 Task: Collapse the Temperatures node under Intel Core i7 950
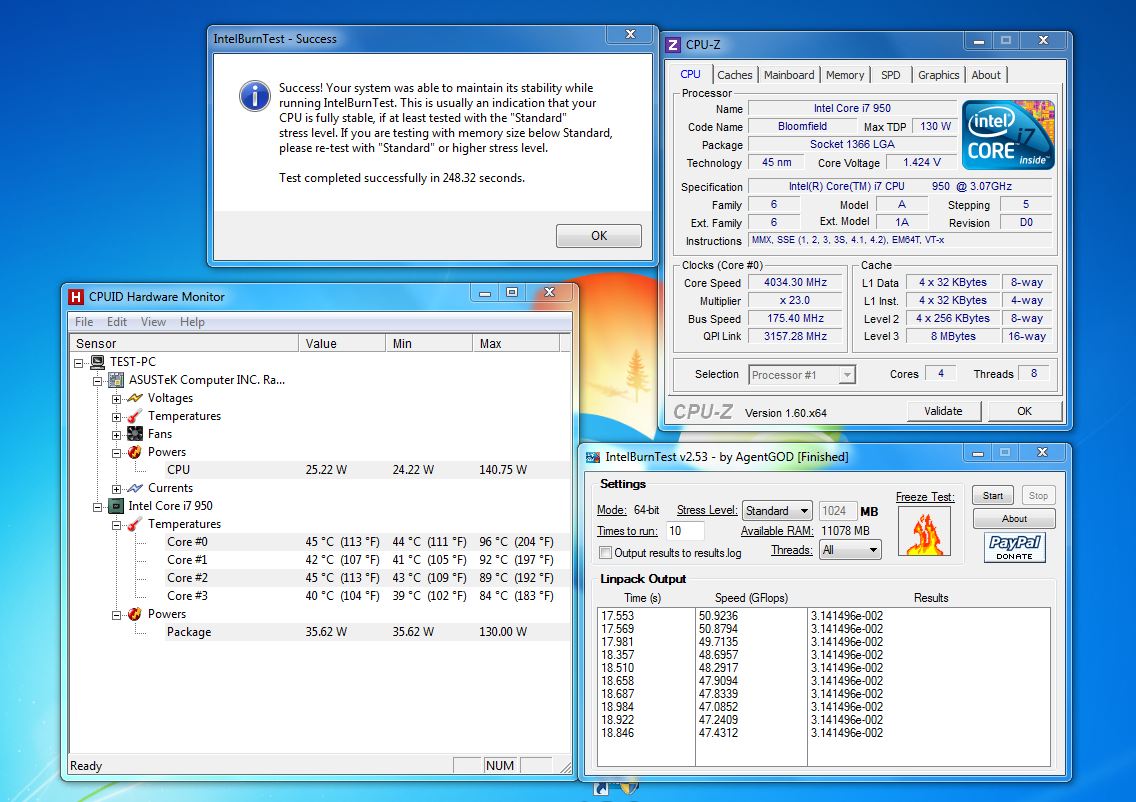click(x=116, y=525)
